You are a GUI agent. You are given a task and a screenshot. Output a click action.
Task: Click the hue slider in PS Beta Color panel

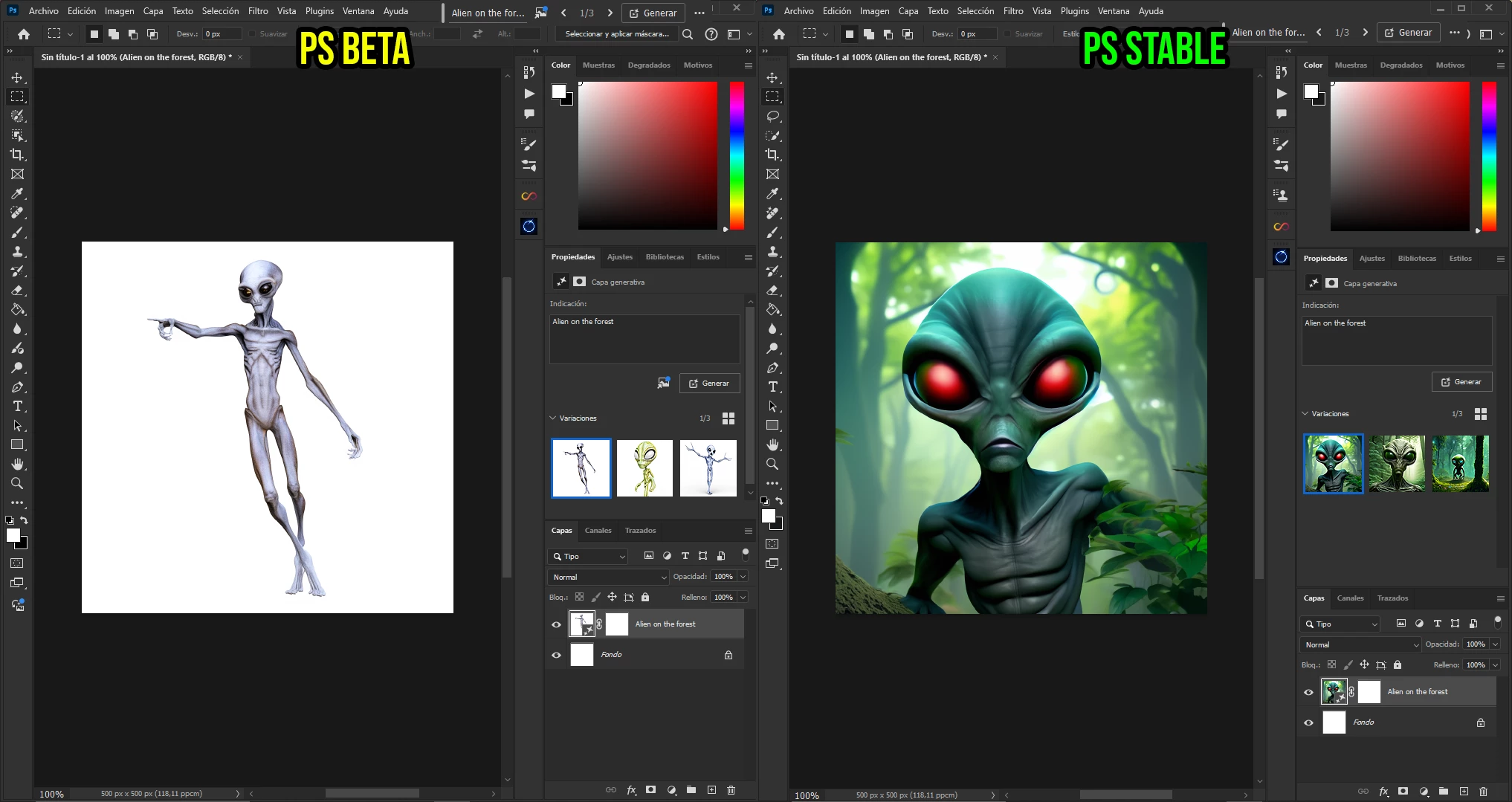point(737,155)
